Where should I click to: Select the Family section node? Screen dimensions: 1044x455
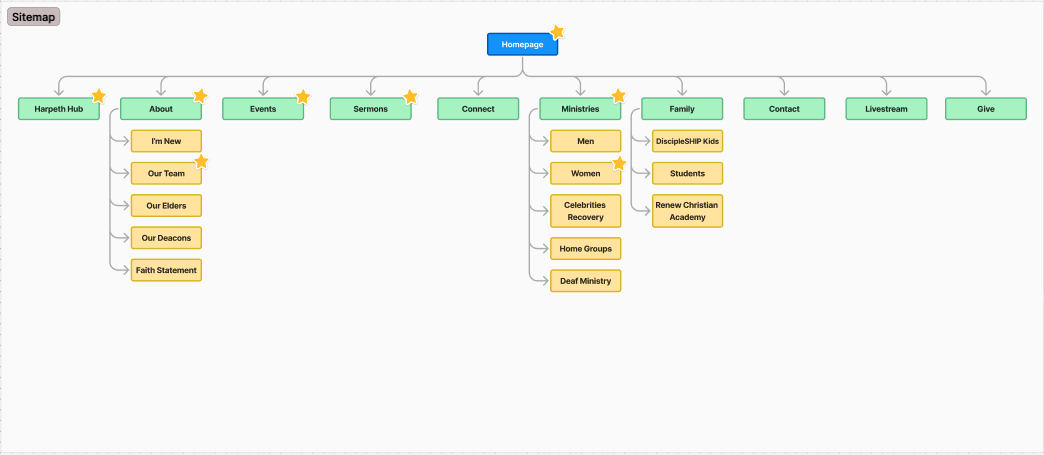tap(682, 109)
